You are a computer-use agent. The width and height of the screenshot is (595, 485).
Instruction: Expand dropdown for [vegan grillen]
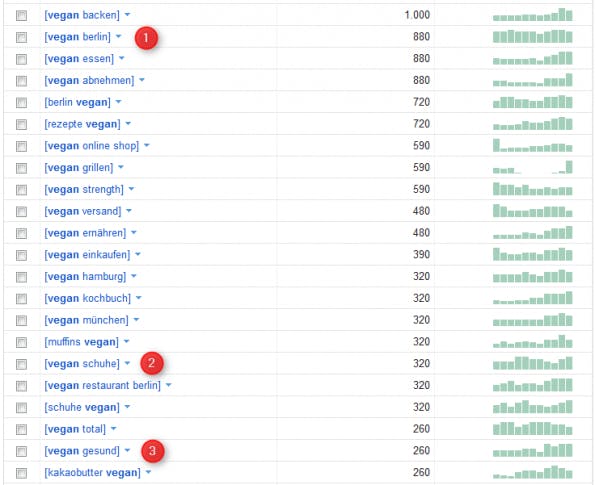click(x=121, y=167)
